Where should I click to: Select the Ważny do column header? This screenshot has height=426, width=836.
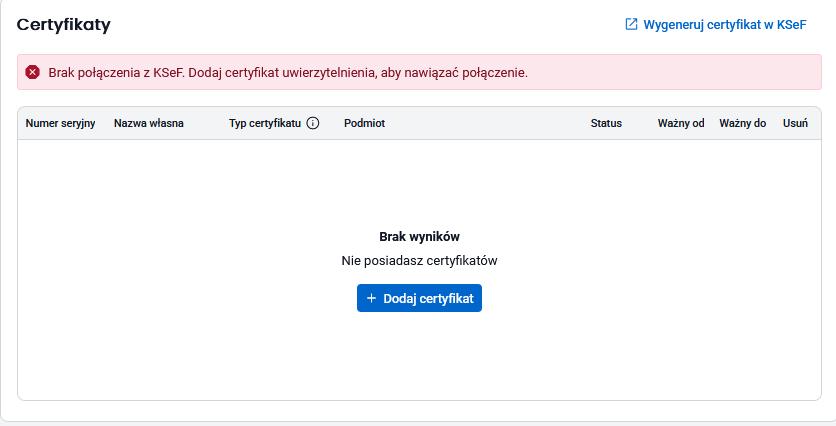coord(742,123)
